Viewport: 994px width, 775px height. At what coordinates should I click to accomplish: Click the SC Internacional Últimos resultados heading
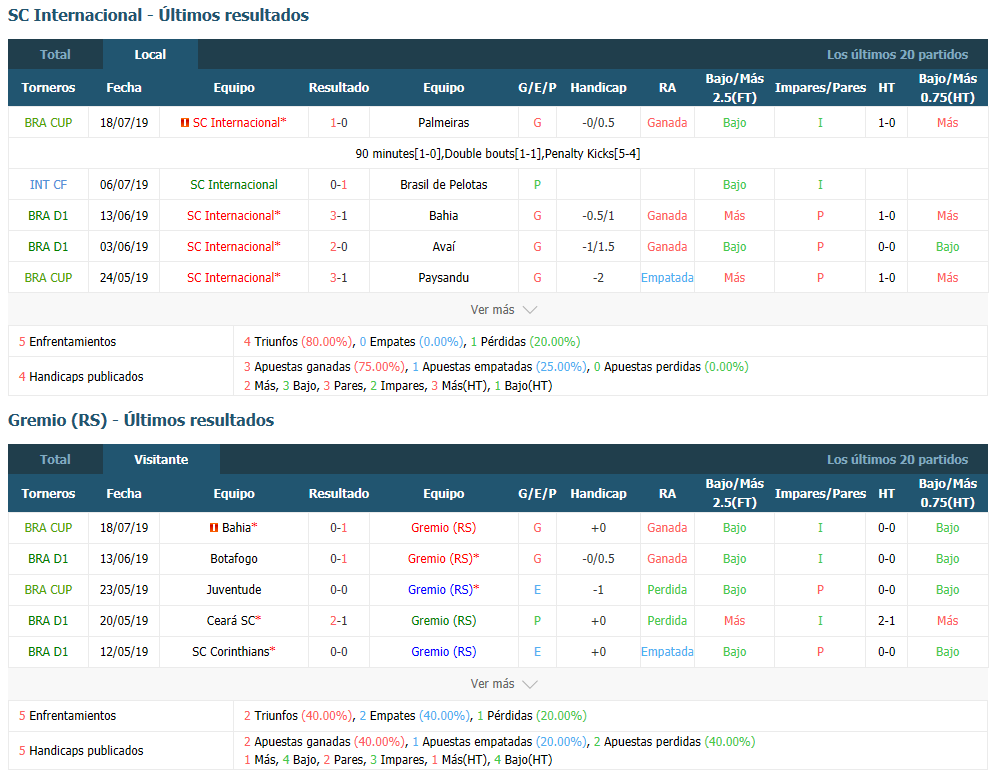[158, 15]
